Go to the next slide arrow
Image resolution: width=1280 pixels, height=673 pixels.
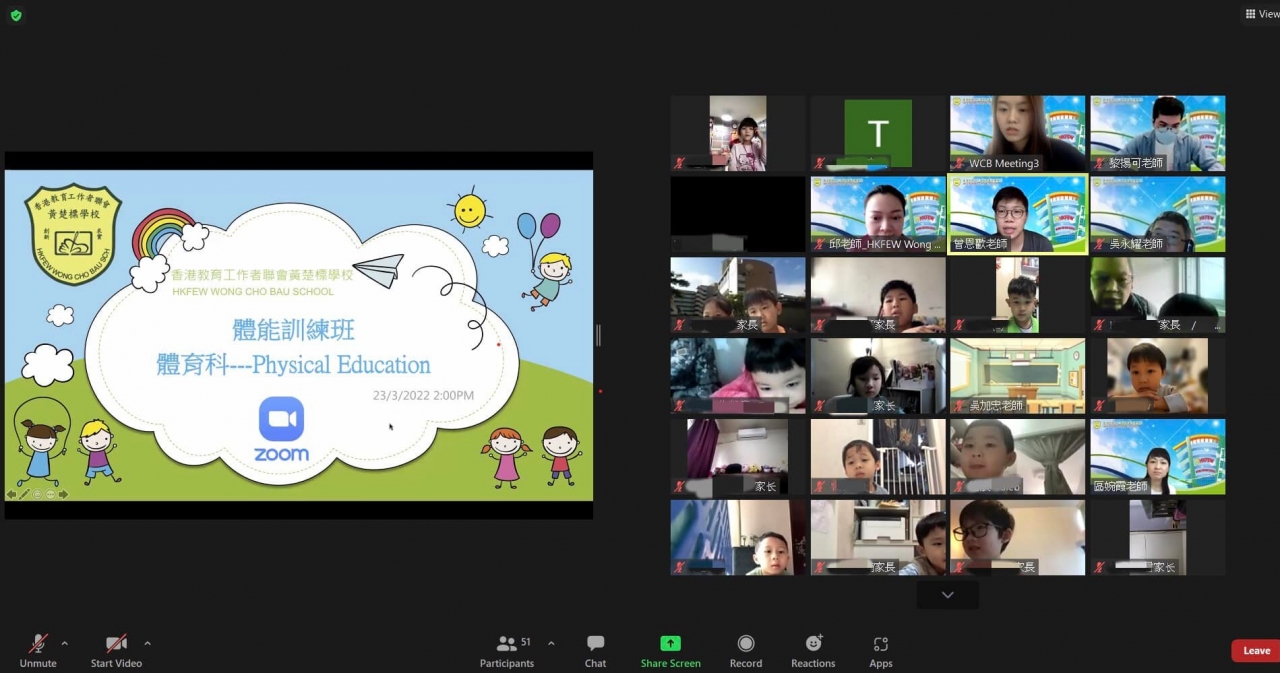[x=62, y=494]
